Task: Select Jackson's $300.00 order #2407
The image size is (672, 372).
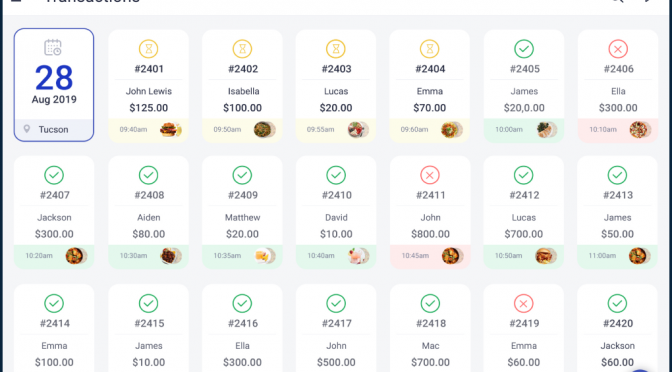Action: 54,212
